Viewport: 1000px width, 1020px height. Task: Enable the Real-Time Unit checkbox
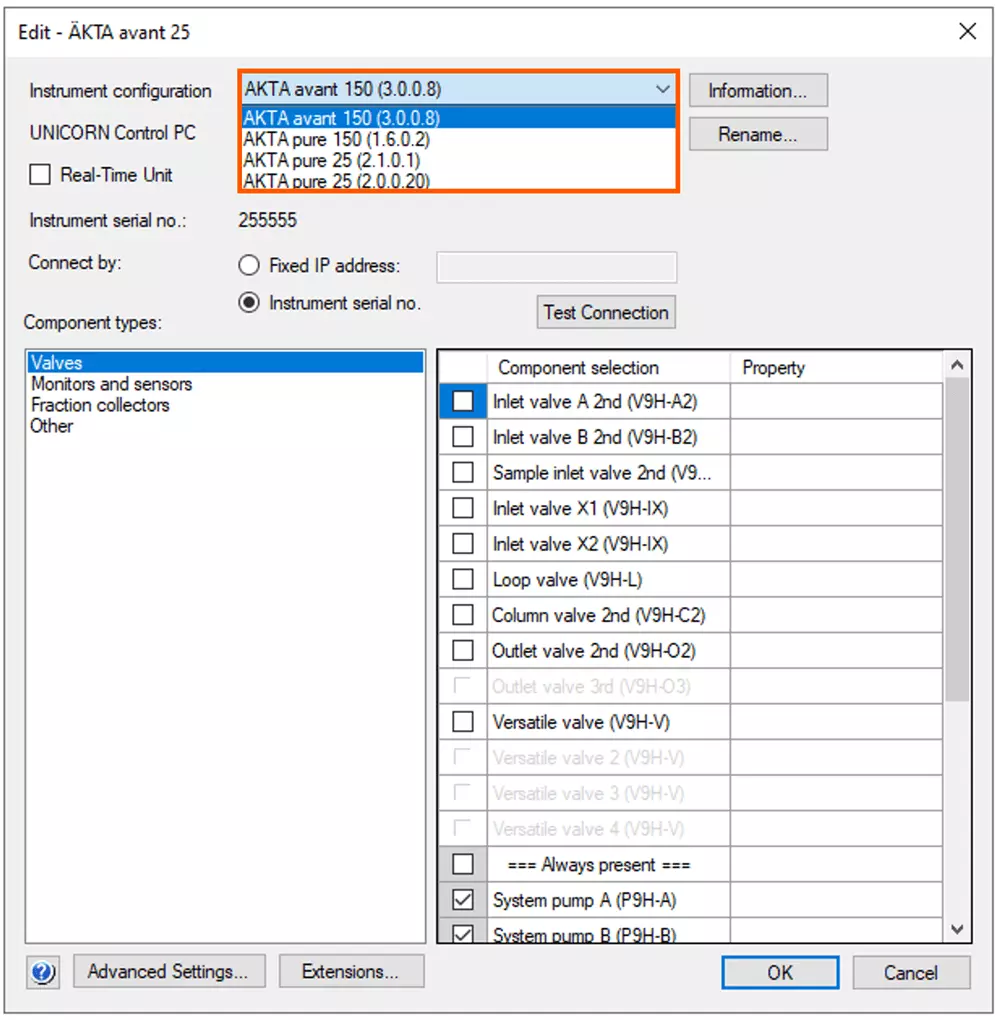click(x=40, y=175)
